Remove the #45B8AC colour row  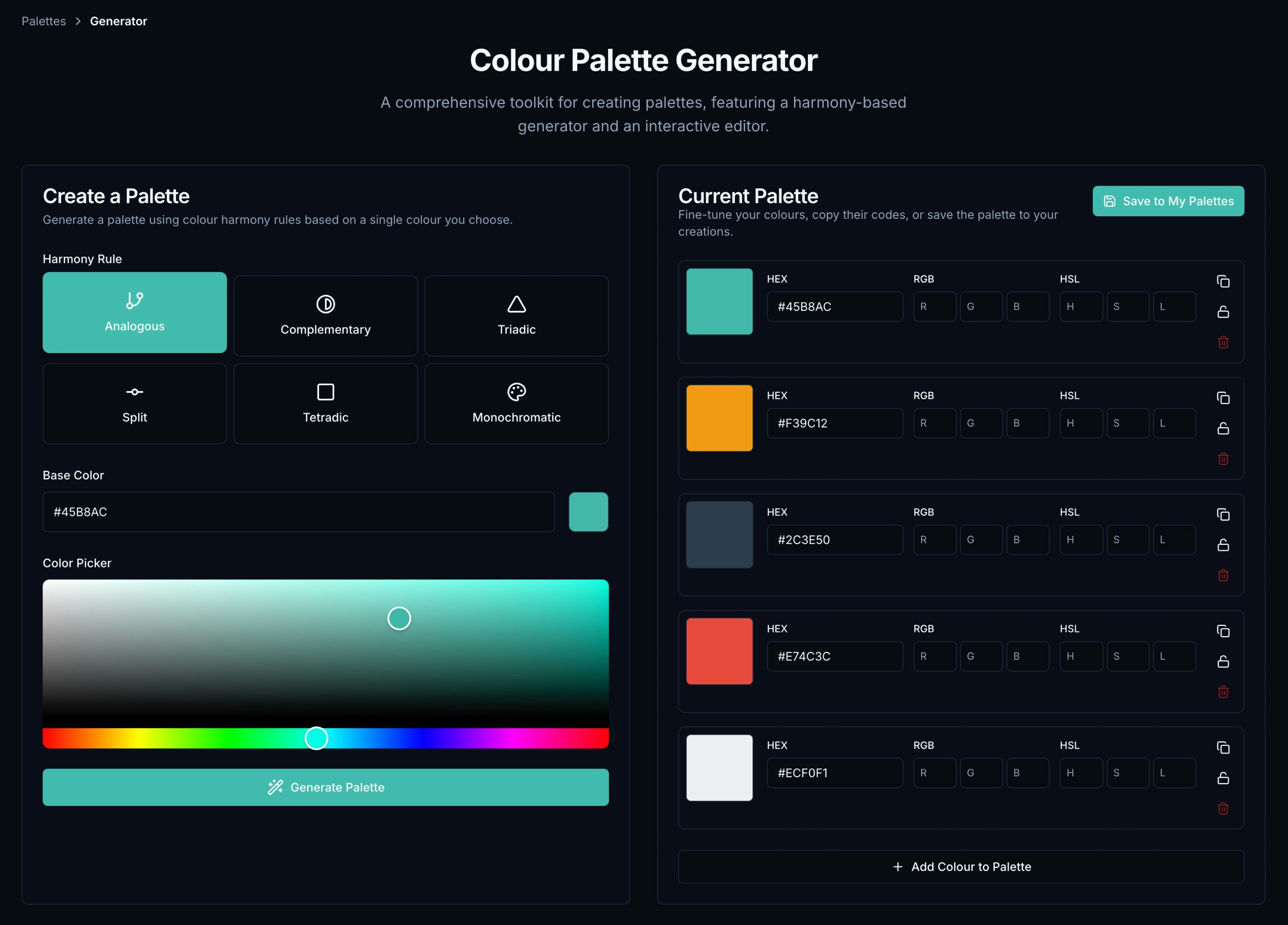click(1223, 342)
